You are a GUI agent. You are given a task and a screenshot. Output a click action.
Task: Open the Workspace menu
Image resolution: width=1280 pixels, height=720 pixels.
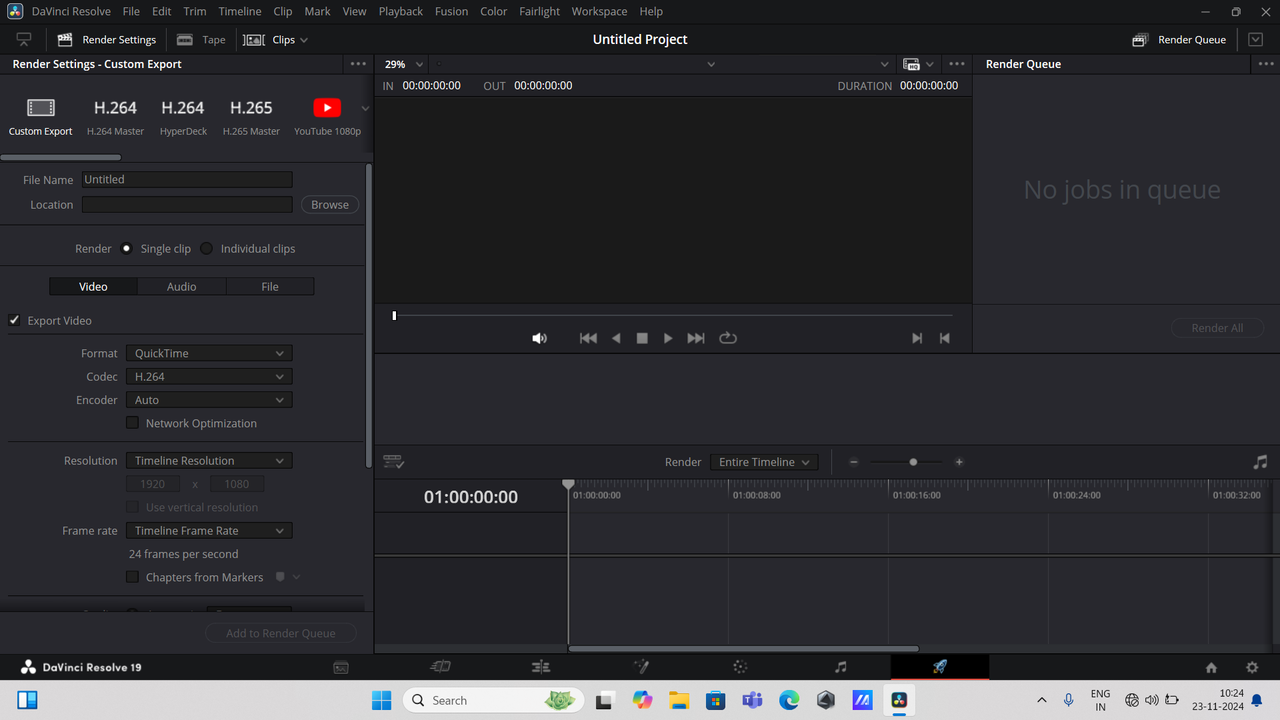(599, 11)
